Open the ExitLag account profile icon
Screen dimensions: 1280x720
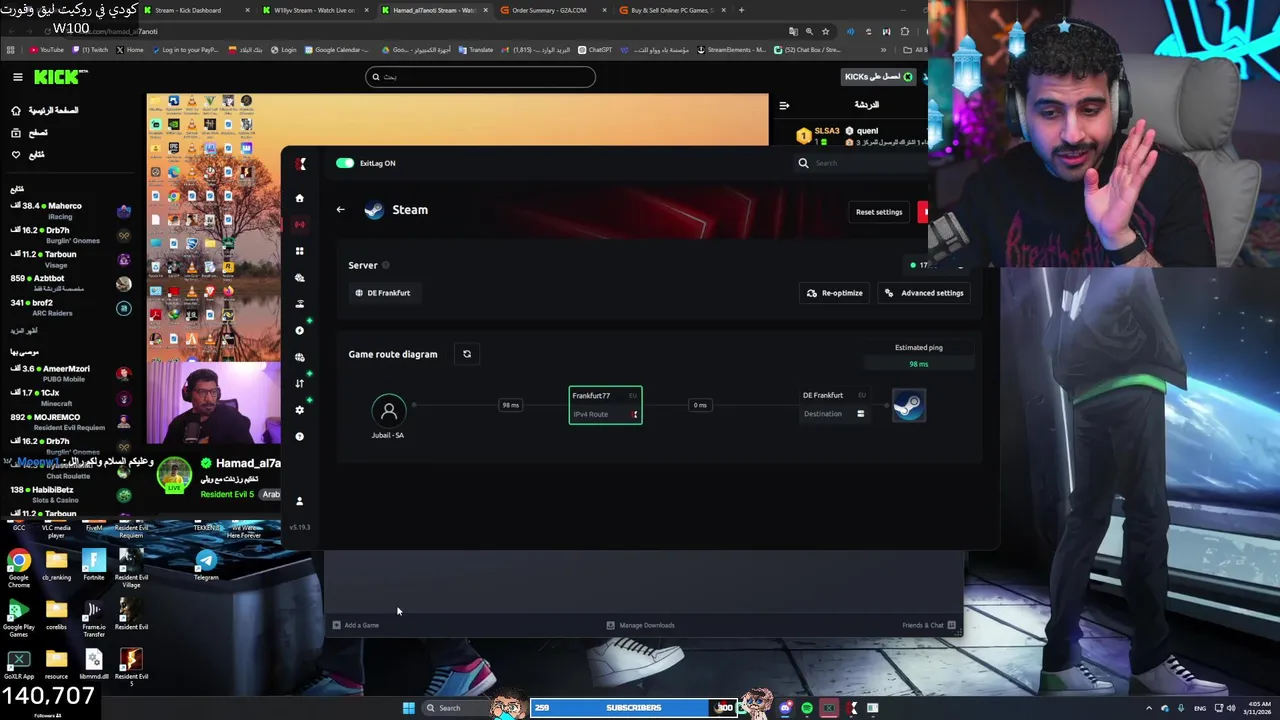tap(299, 501)
